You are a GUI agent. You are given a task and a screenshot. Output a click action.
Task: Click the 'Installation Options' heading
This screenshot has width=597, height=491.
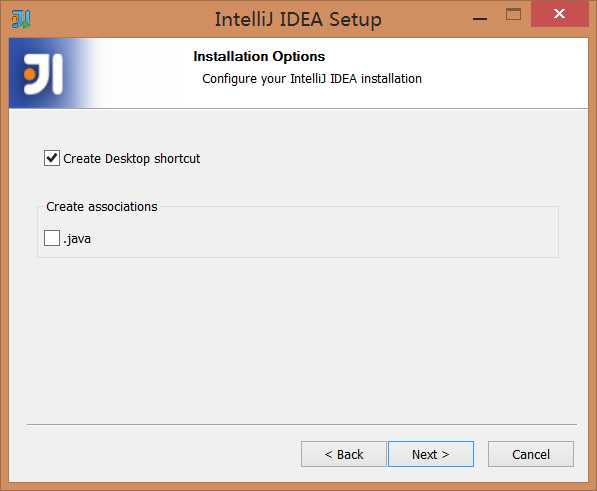[259, 56]
